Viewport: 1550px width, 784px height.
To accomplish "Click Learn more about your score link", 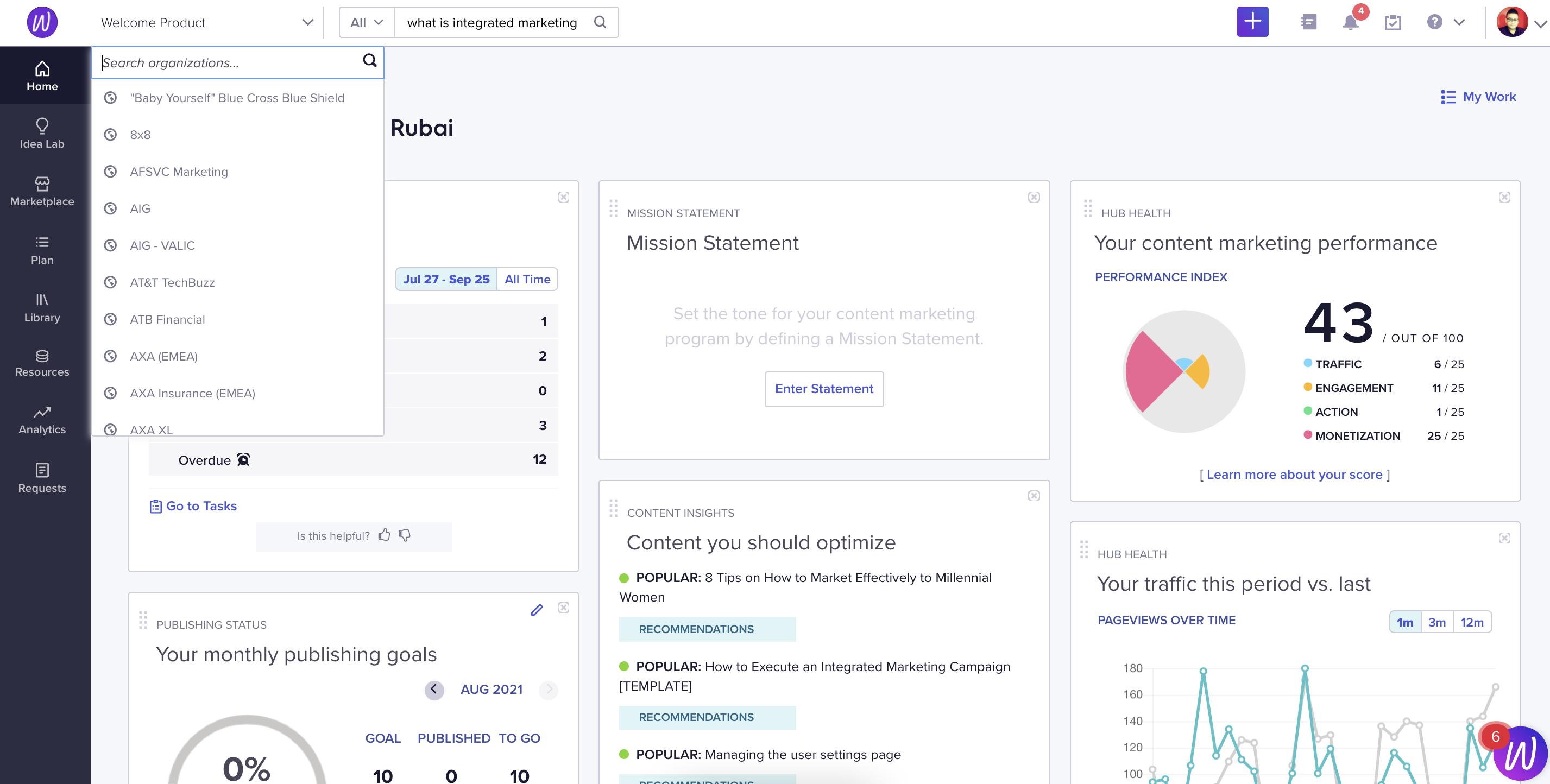I will coord(1294,475).
